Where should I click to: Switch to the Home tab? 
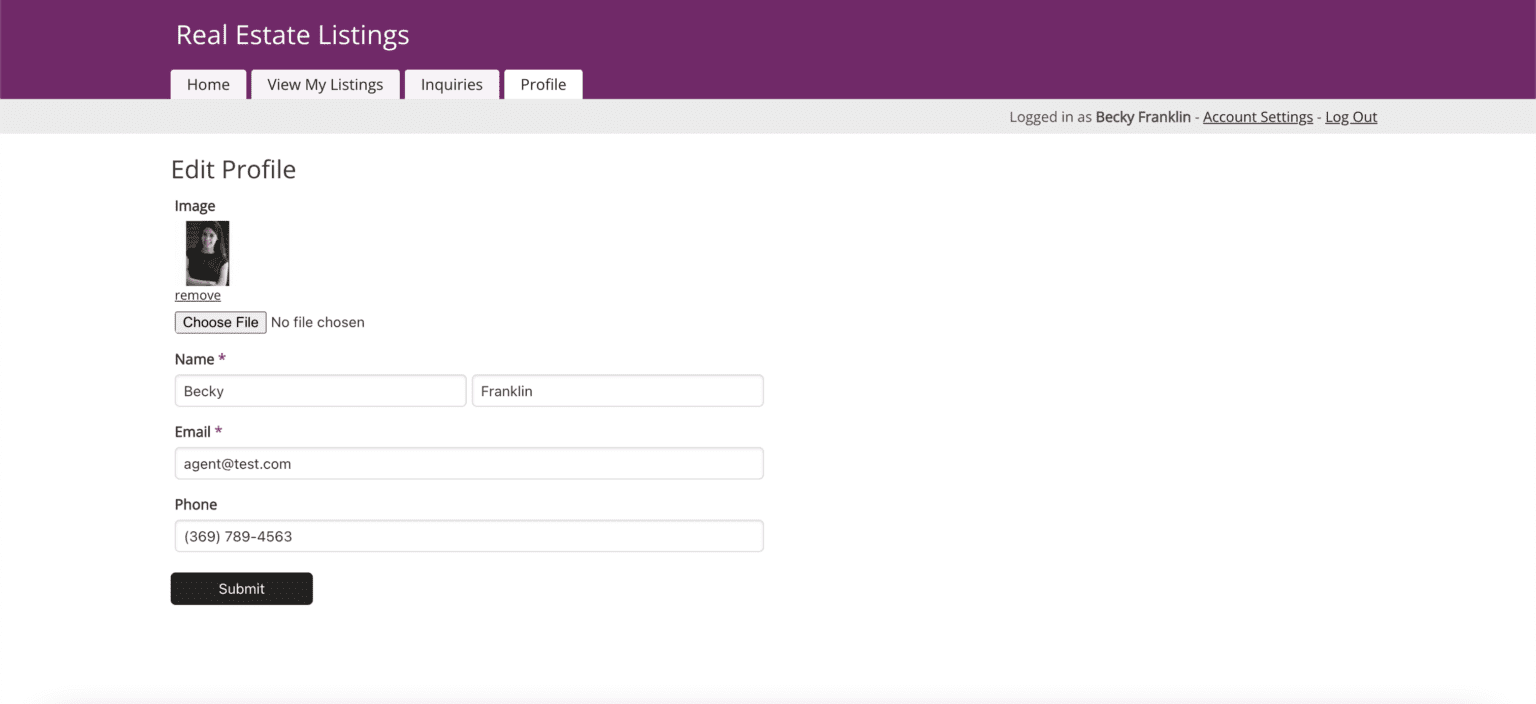tap(208, 84)
